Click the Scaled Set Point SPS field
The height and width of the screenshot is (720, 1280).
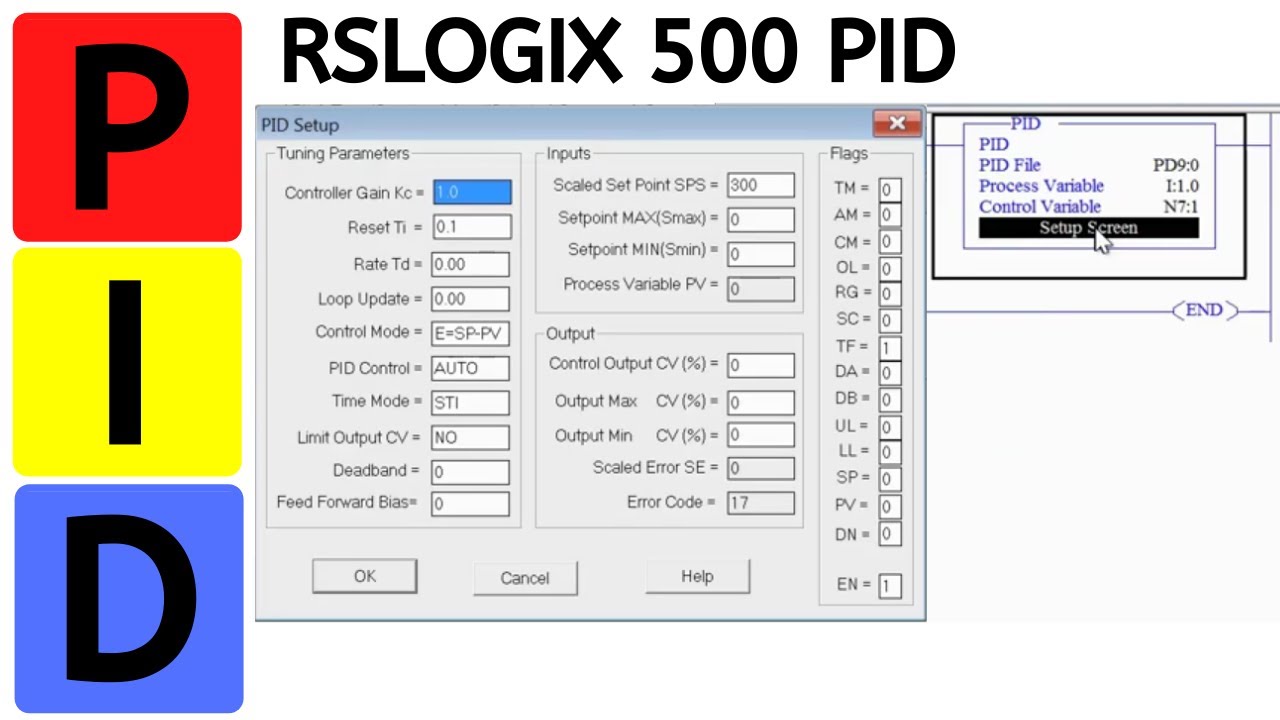point(761,185)
